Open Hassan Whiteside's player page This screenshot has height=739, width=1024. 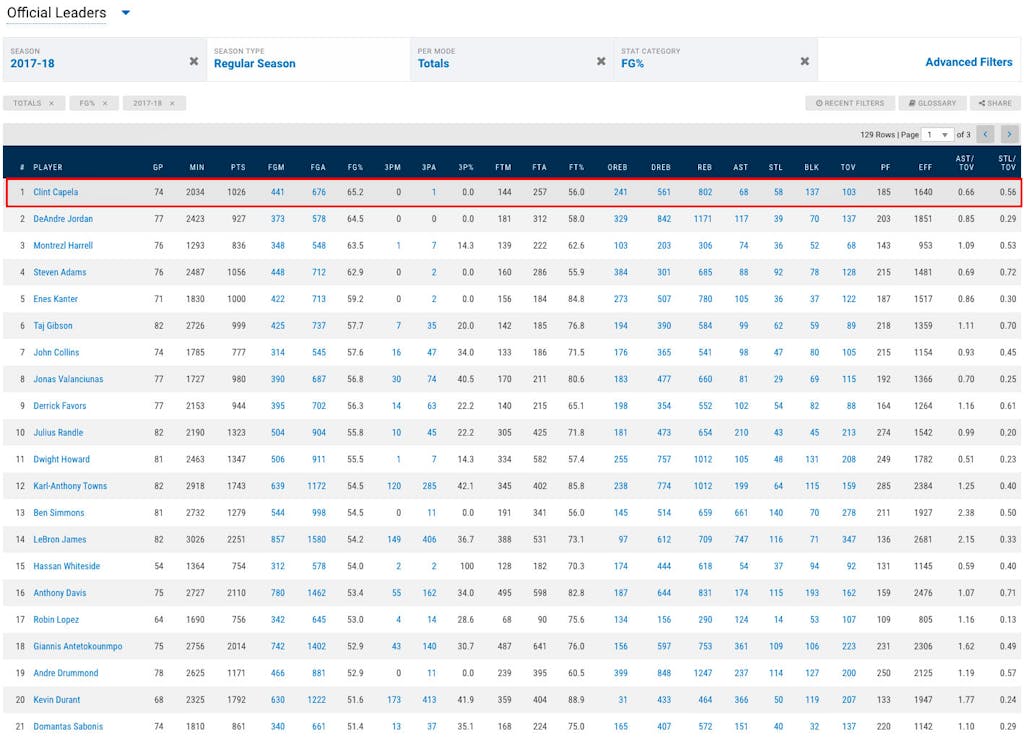67,567
